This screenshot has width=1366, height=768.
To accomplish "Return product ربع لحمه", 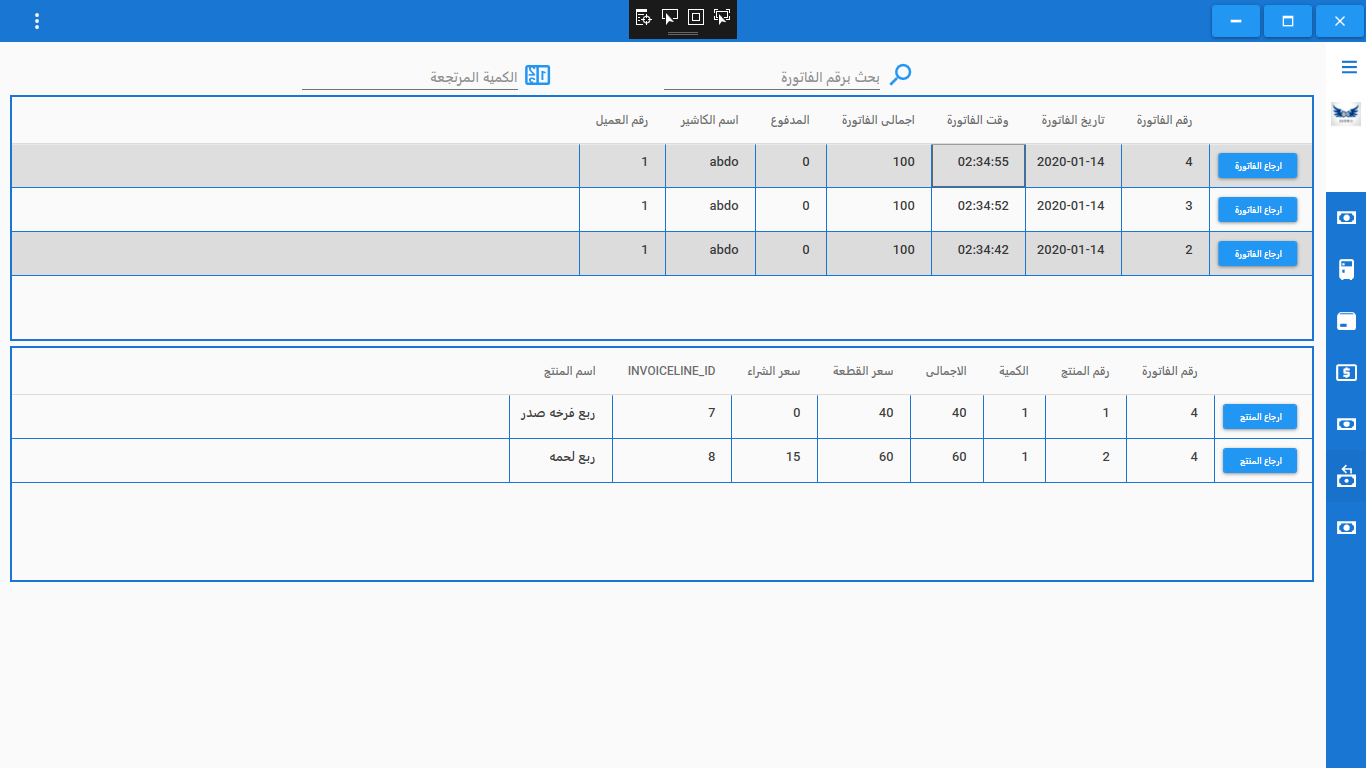I will [1260, 461].
